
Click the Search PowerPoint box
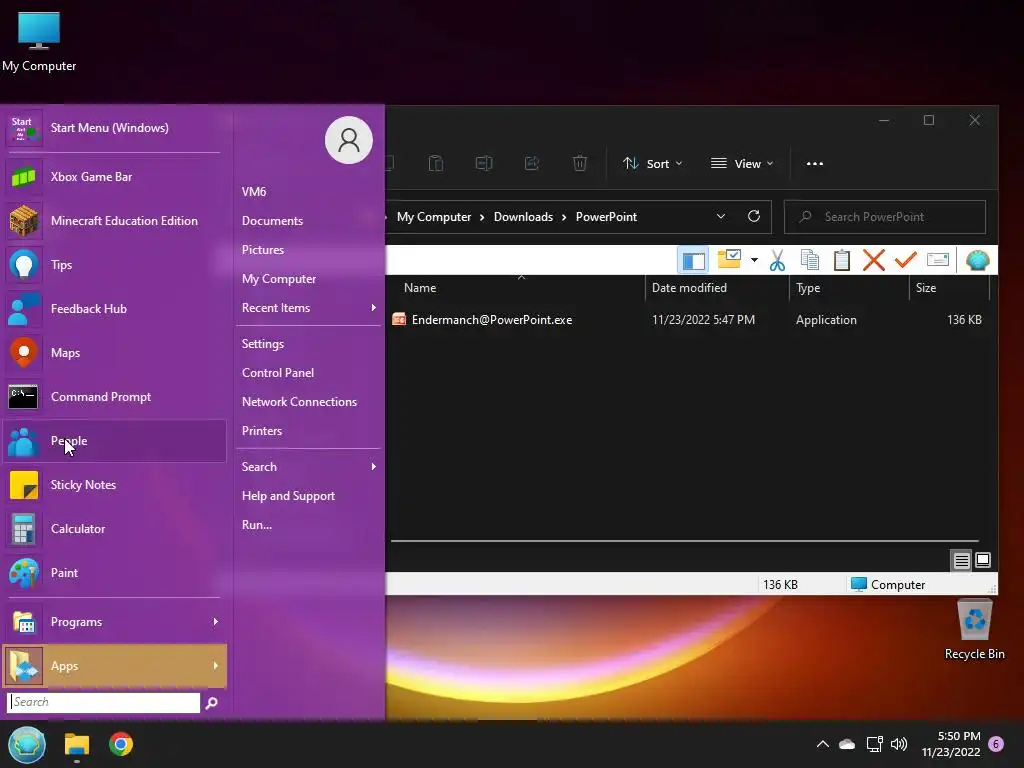click(884, 217)
